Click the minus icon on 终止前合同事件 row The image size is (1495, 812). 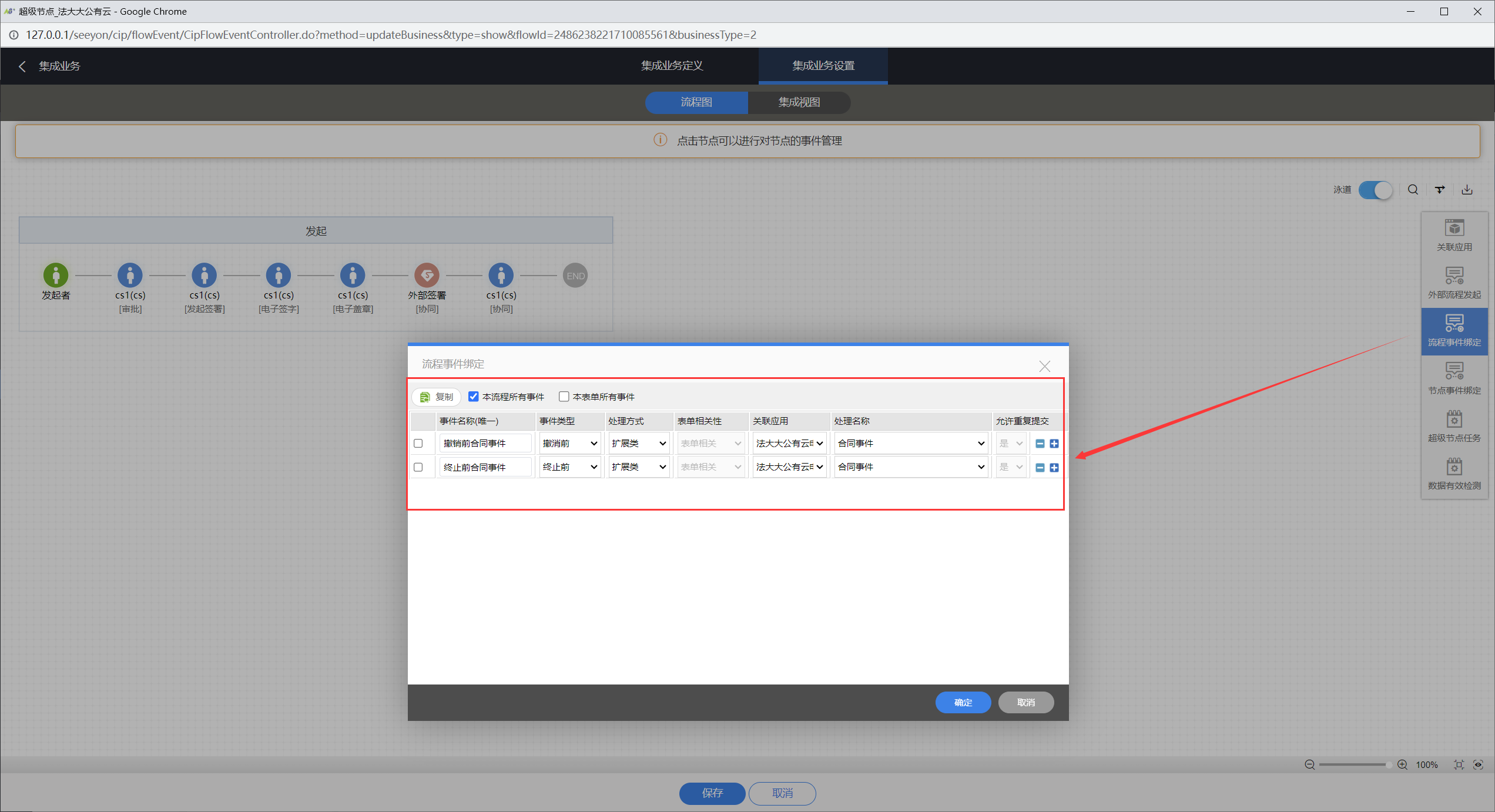pos(1040,468)
